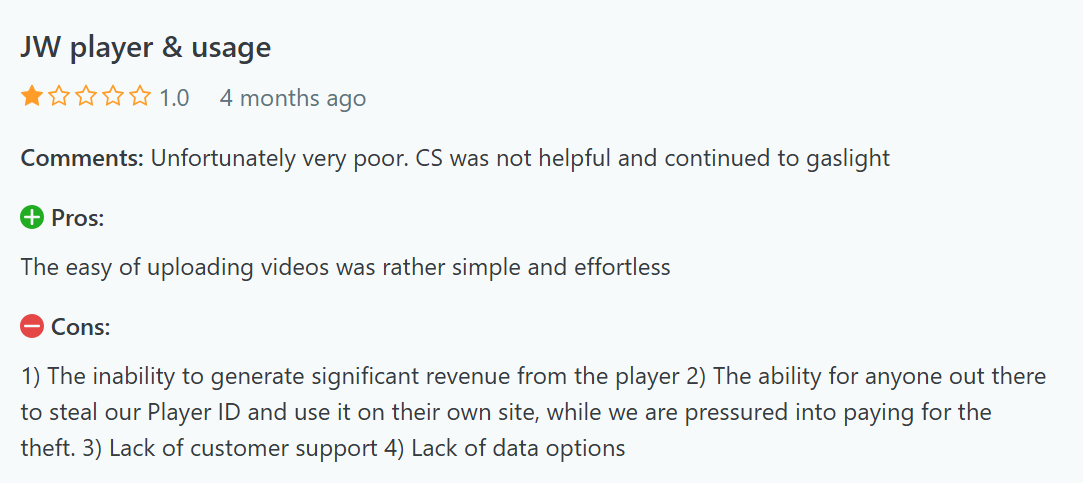Click the red minus Cons icon

(32, 326)
